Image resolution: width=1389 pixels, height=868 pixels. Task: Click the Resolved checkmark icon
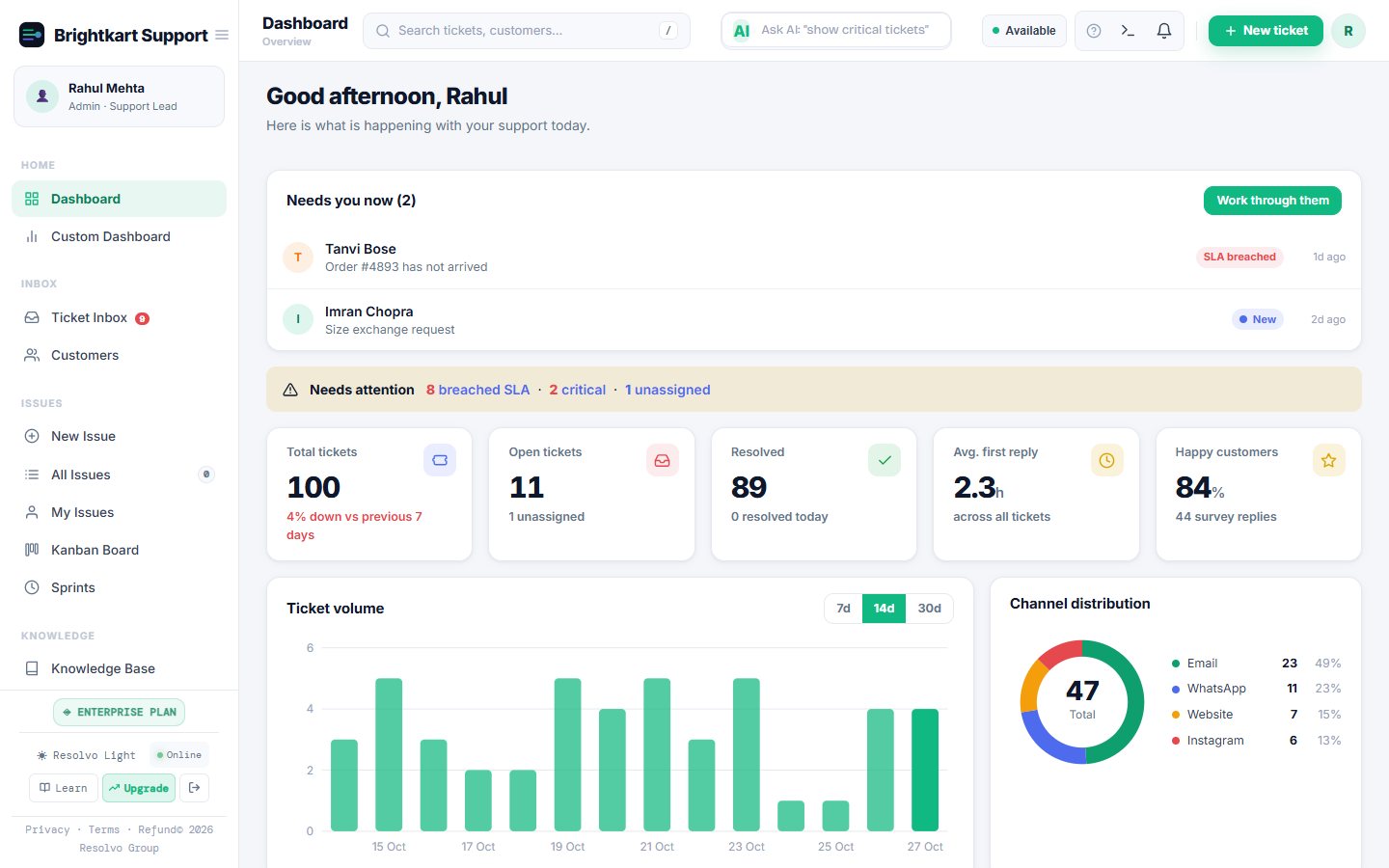(x=885, y=460)
